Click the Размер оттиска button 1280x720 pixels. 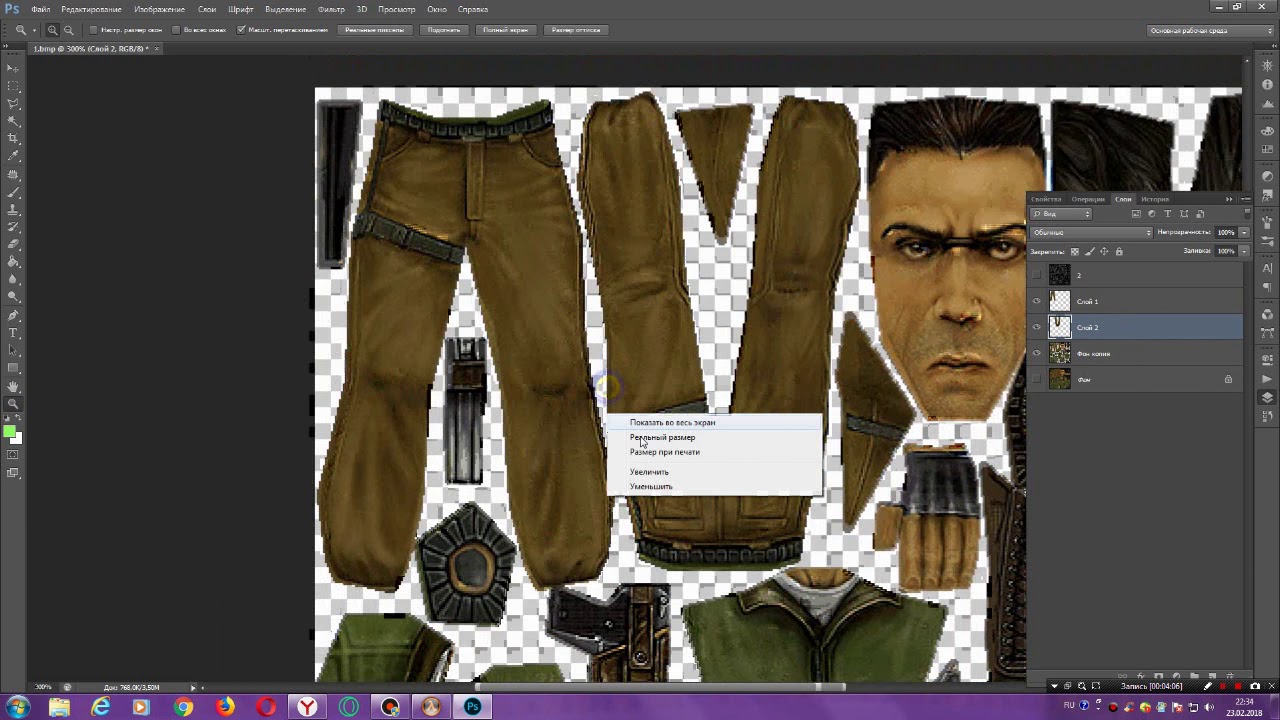tap(576, 30)
